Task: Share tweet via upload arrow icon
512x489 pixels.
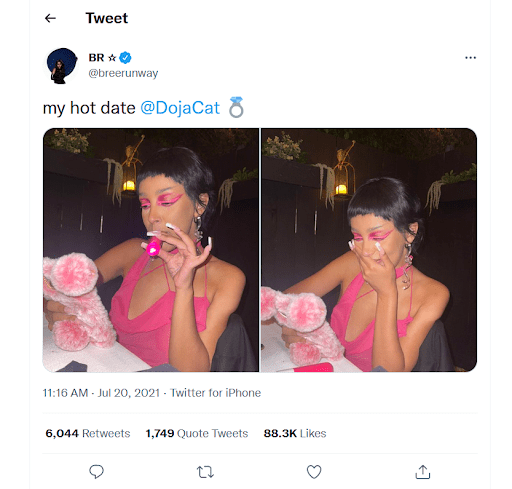Action: coord(423,472)
